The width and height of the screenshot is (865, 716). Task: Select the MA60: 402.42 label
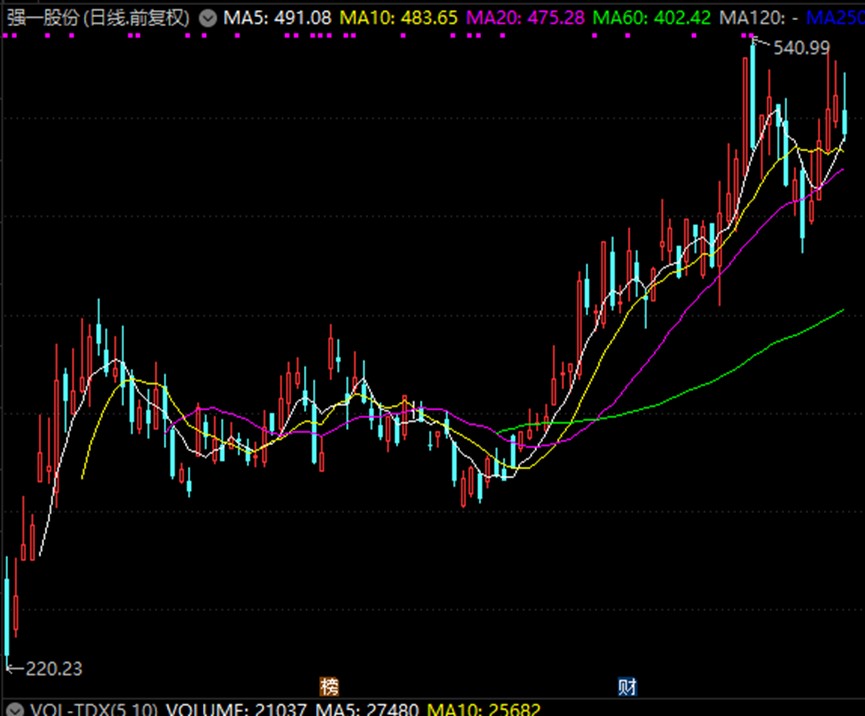652,18
